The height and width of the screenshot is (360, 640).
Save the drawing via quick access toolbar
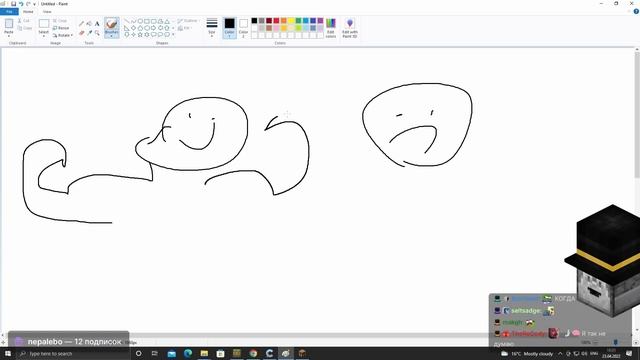pyautogui.click(x=13, y=4)
